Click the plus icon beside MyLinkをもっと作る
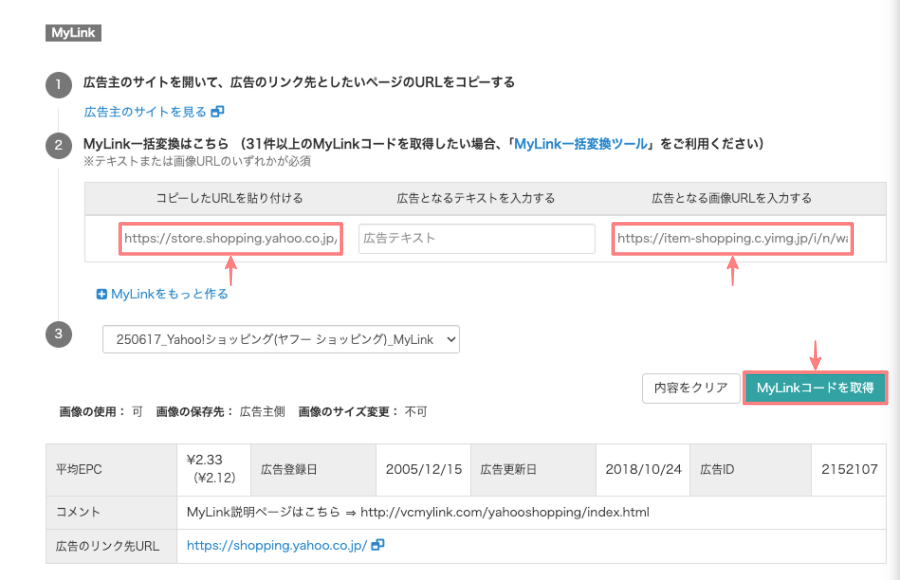Screen dimensions: 900x580 click(x=102, y=294)
